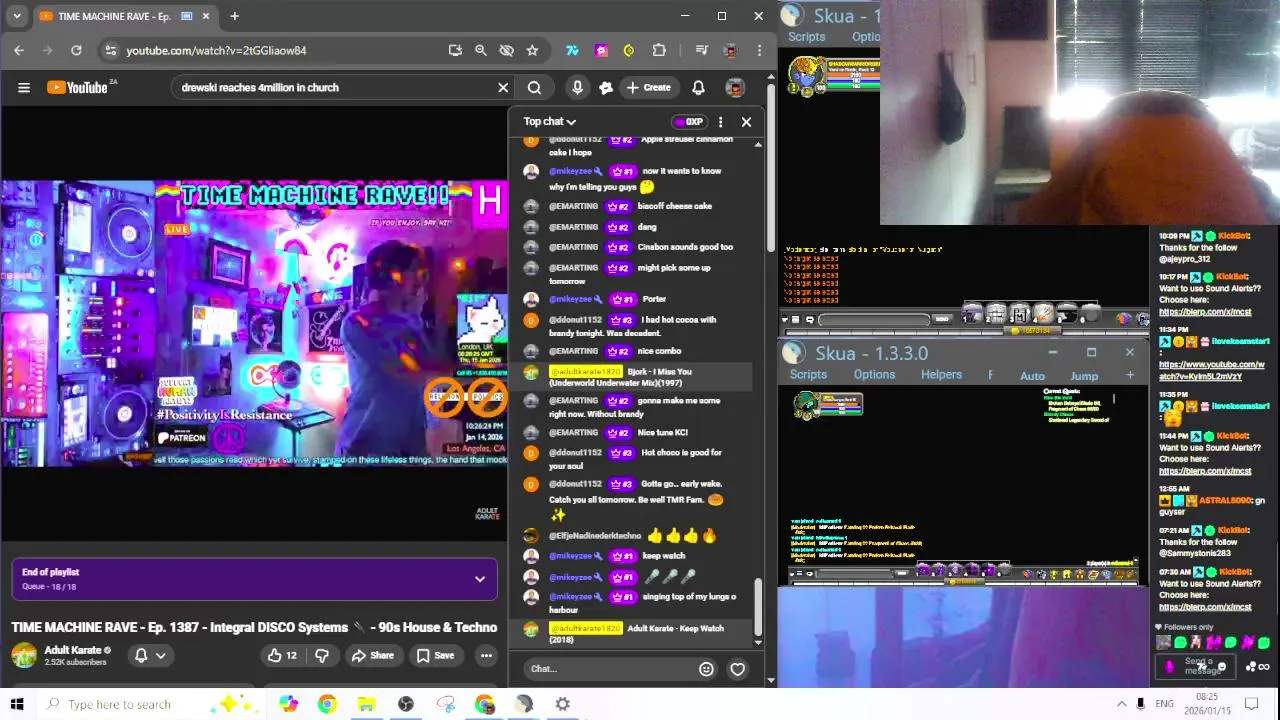
Task: Dislike the video with thumbs down
Action: [322, 656]
